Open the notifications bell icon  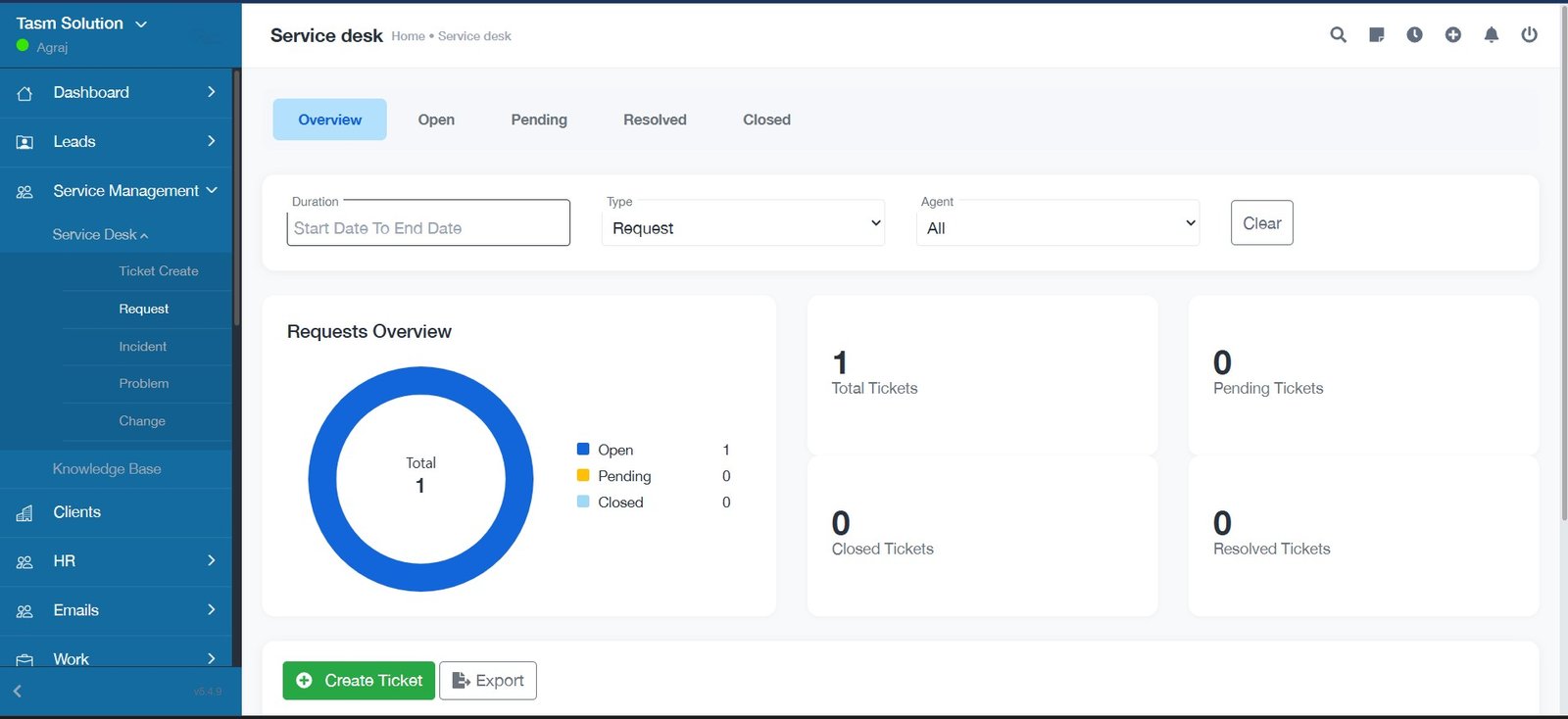(1491, 35)
